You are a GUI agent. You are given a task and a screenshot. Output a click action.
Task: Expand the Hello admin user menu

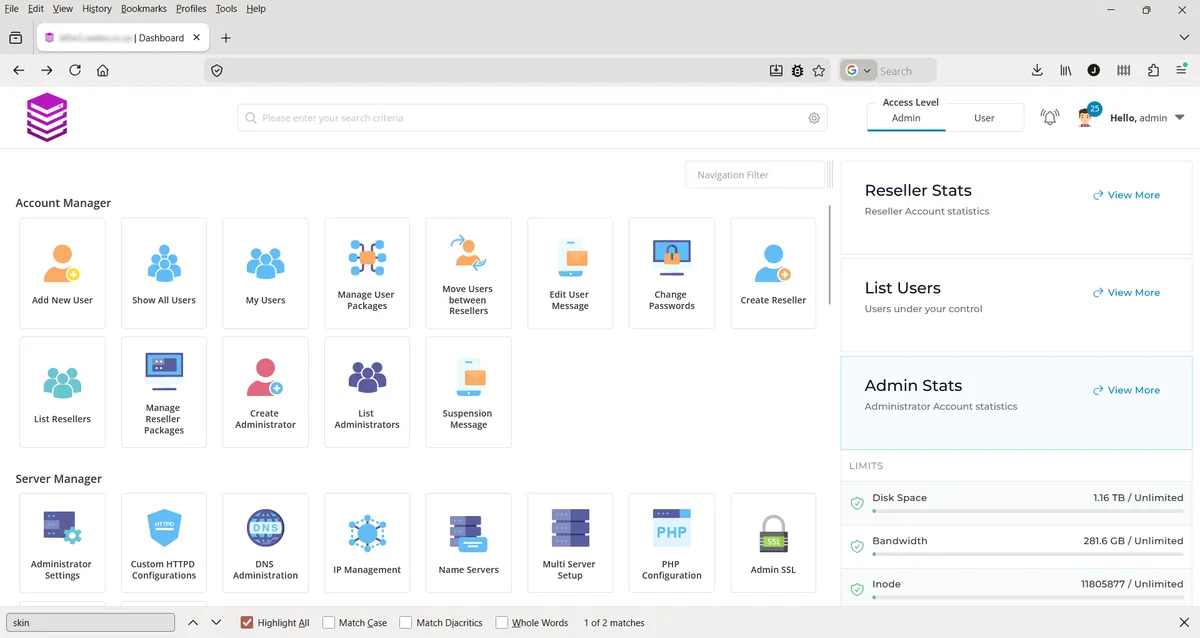[1147, 118]
